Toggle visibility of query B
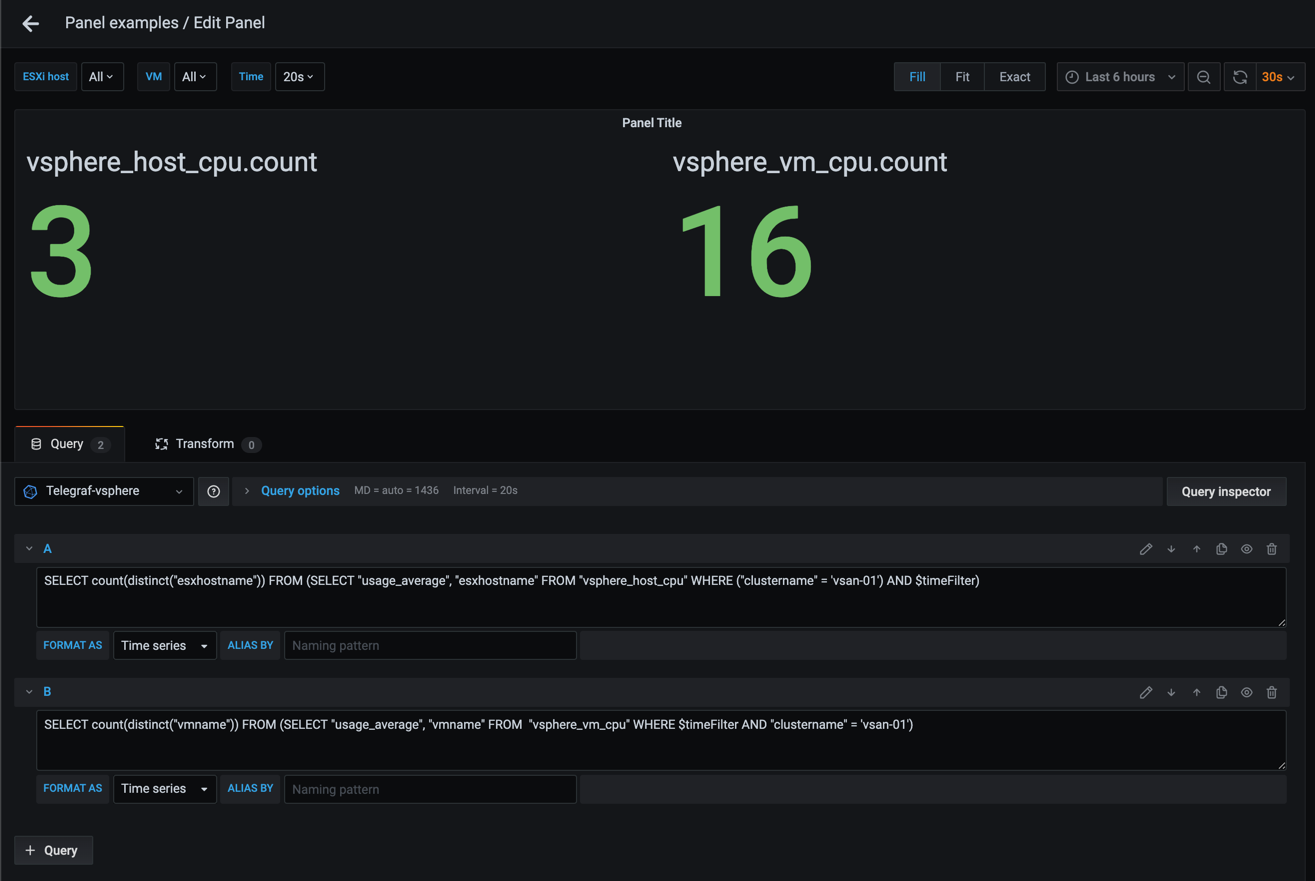Viewport: 1315px width, 881px height. (x=1246, y=692)
